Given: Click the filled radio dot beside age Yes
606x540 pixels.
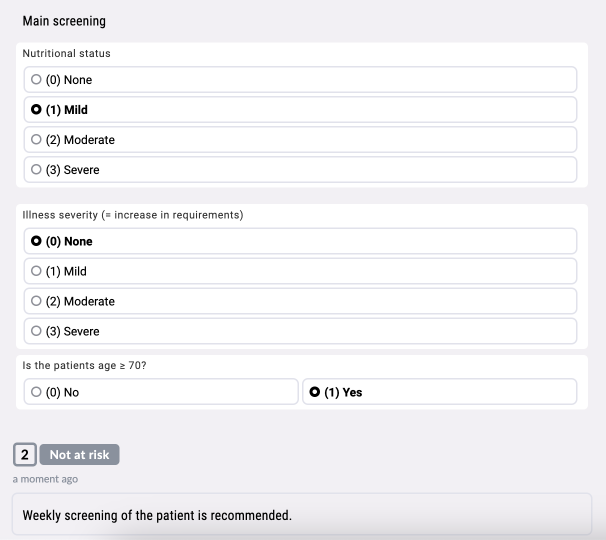Looking at the screenshot, I should click(x=315, y=392).
